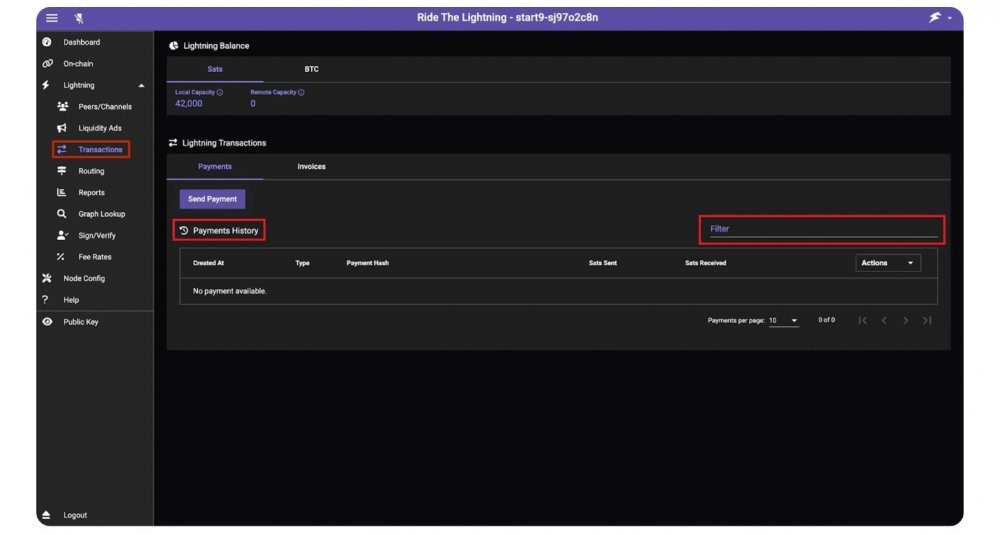
Task: Switch balance to the Sats tab
Action: point(215,69)
